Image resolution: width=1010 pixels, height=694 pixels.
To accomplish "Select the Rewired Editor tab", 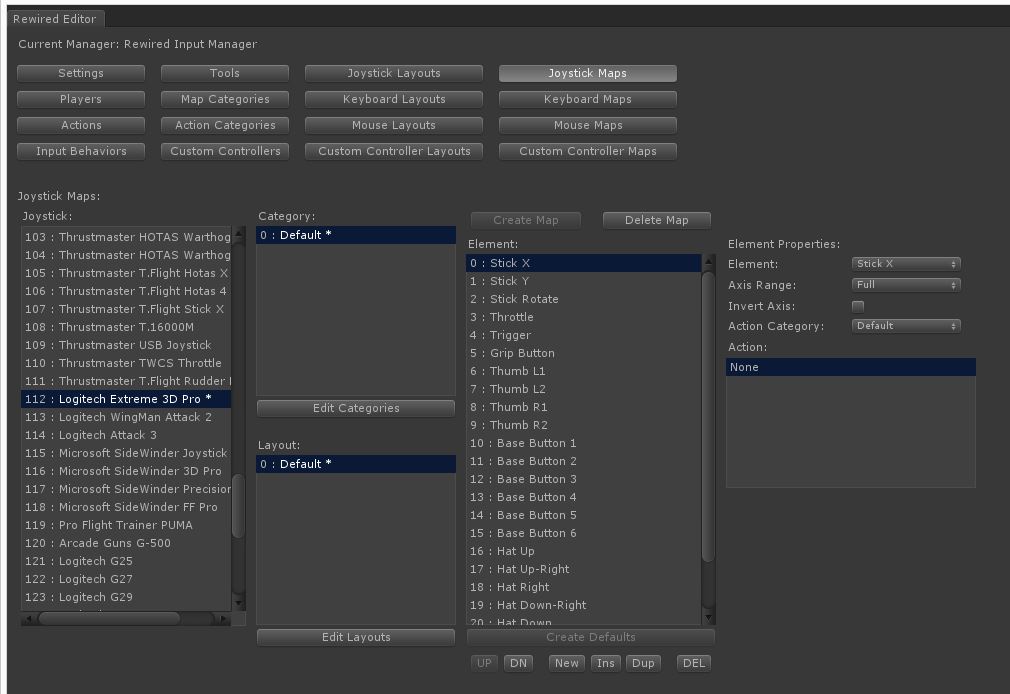I will point(55,18).
